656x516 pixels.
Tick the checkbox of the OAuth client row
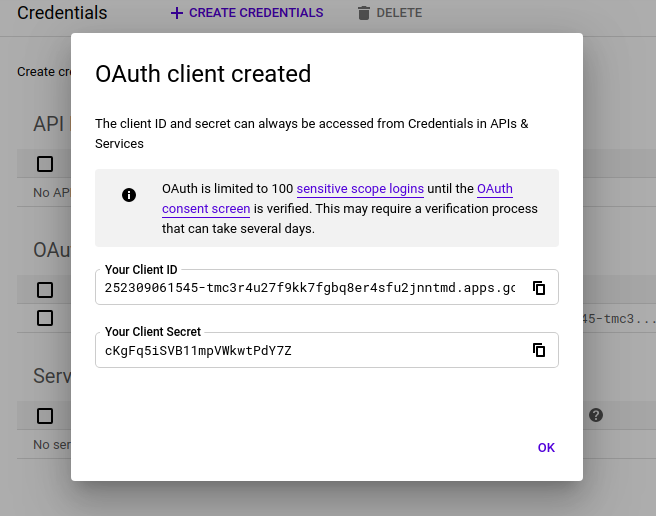(x=45, y=318)
